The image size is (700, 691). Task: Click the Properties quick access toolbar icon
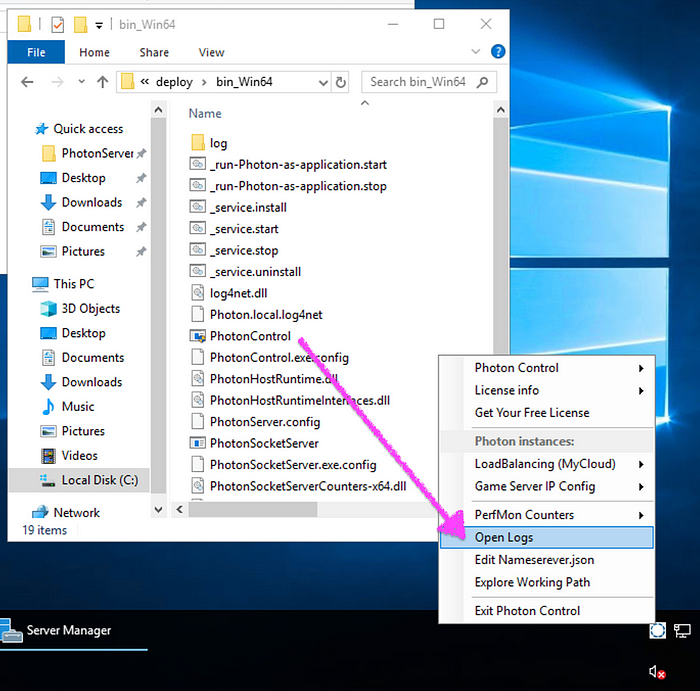click(x=58, y=25)
